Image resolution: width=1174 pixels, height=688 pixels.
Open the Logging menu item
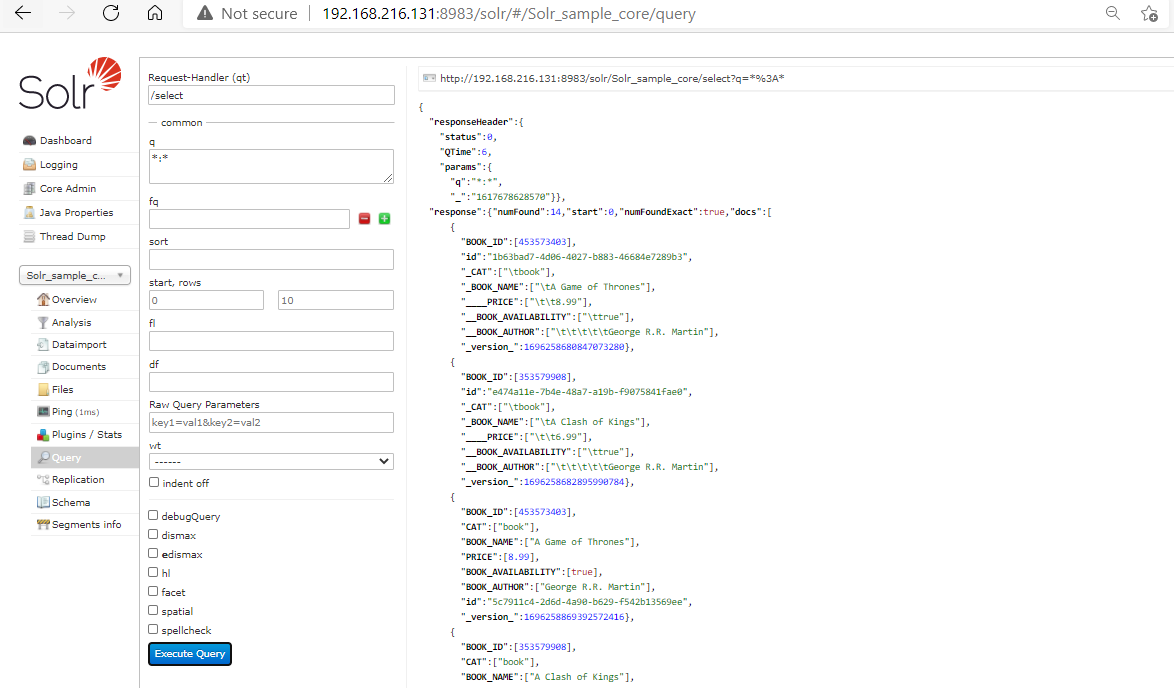(58, 165)
